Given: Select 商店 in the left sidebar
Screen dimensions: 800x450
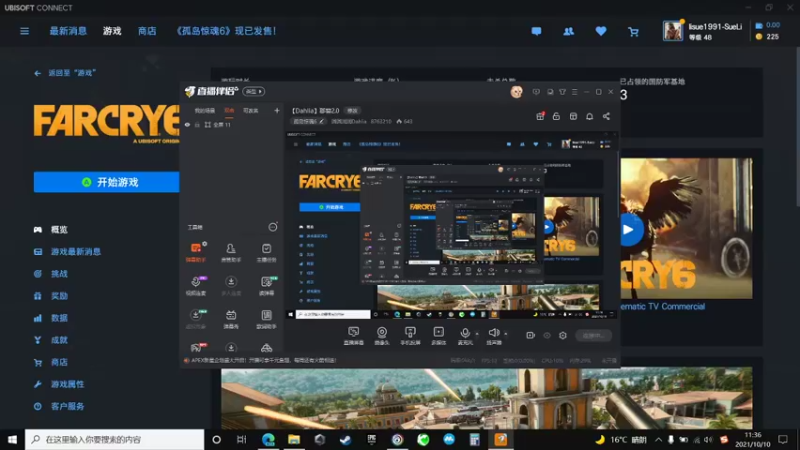Looking at the screenshot, I should pos(51,362).
